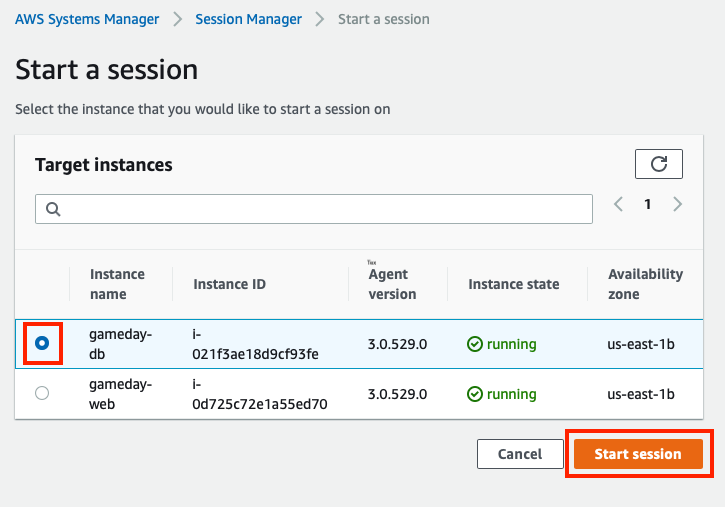Go to next page arrow

tap(677, 204)
